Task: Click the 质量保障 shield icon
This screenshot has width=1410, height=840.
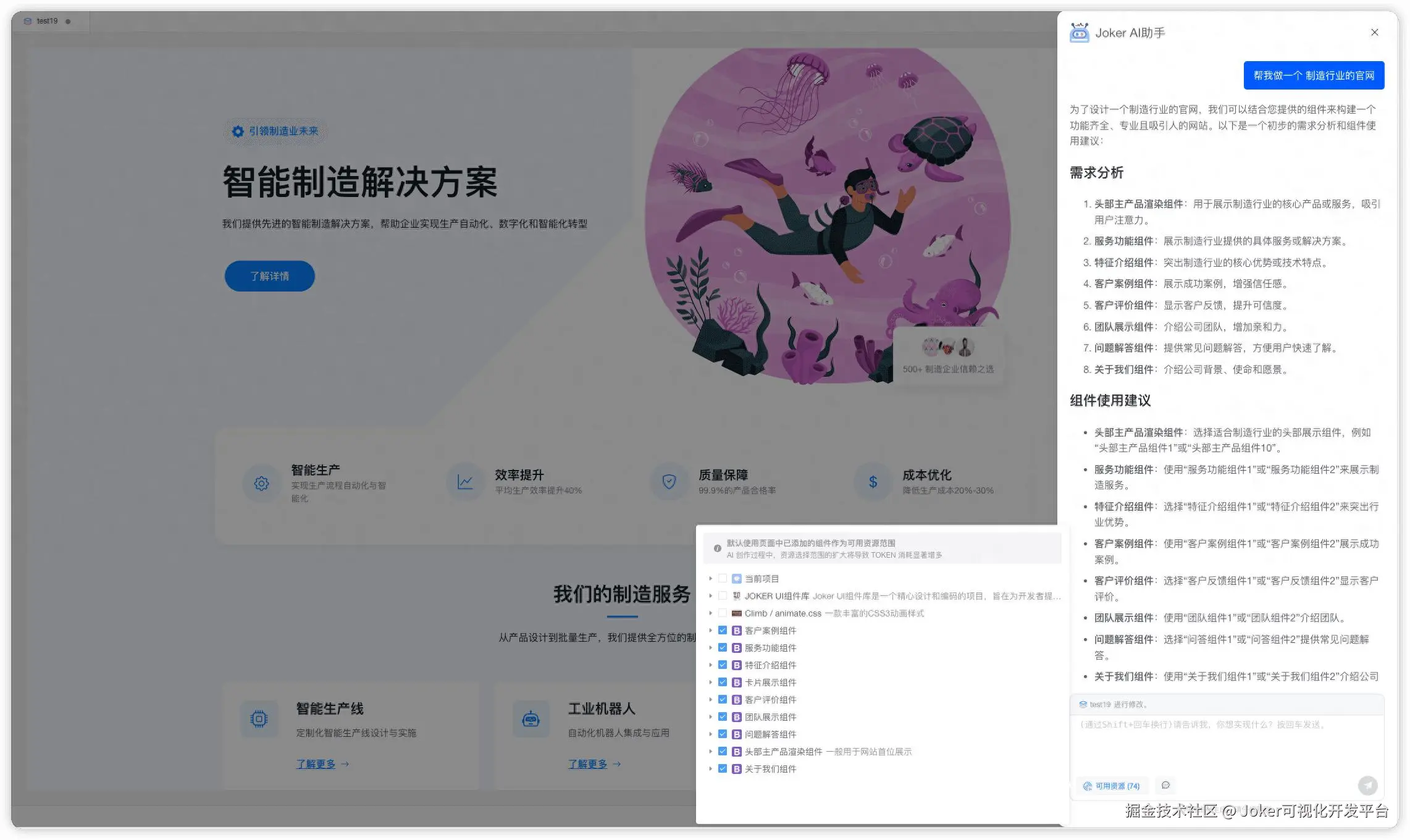Action: point(668,482)
